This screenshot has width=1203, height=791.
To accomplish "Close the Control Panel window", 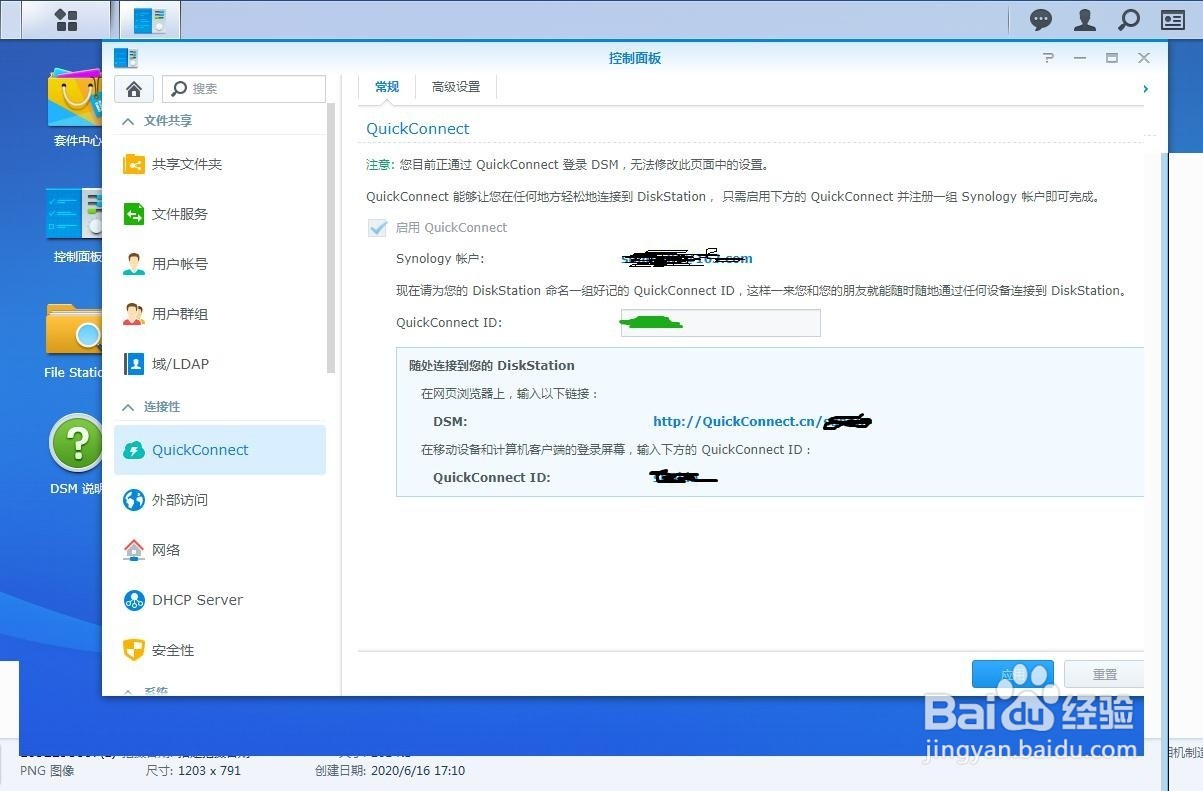I will tap(1144, 58).
